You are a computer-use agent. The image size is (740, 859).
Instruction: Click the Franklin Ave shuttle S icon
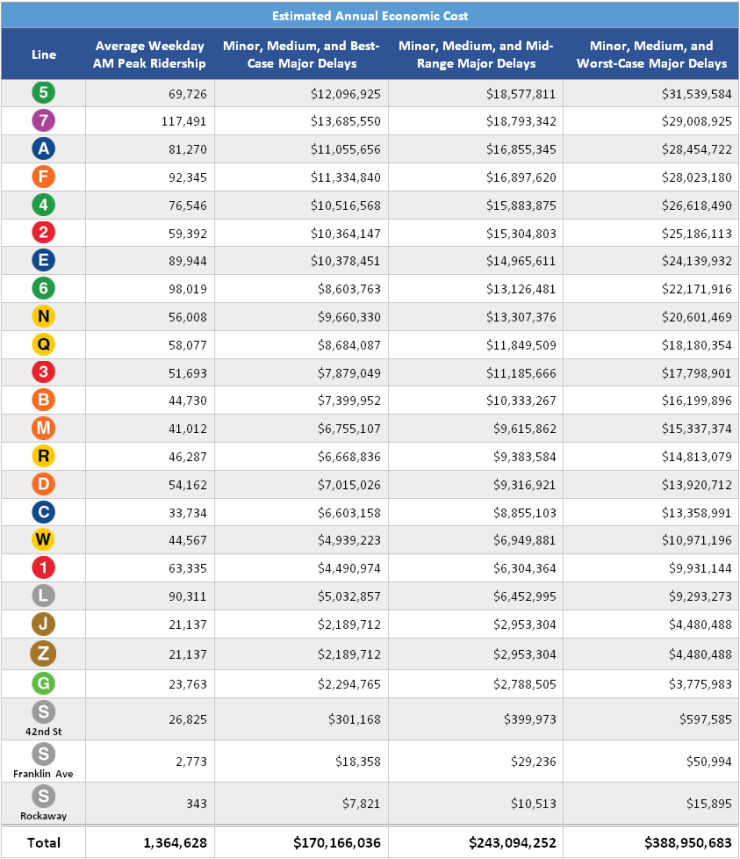coord(44,753)
